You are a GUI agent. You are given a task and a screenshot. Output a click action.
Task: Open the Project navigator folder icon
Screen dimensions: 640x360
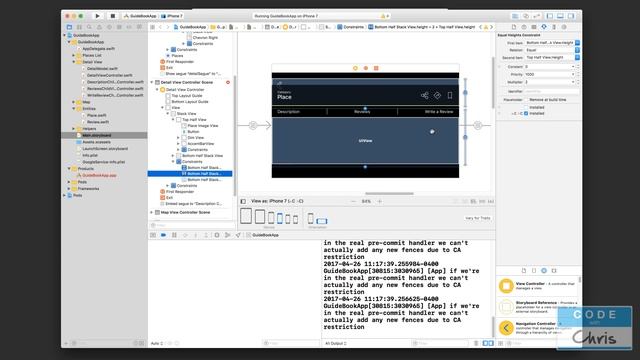coord(69,27)
